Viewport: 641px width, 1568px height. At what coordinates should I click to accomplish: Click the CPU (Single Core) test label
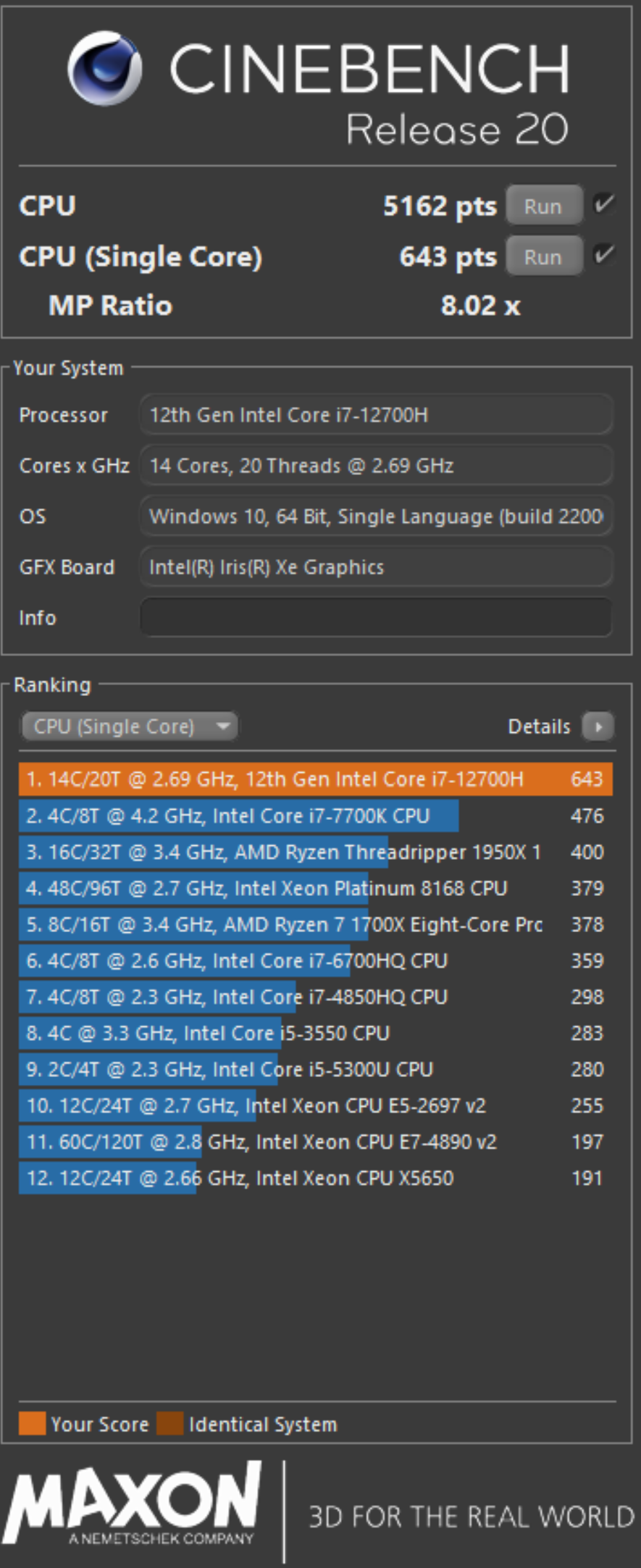point(141,257)
